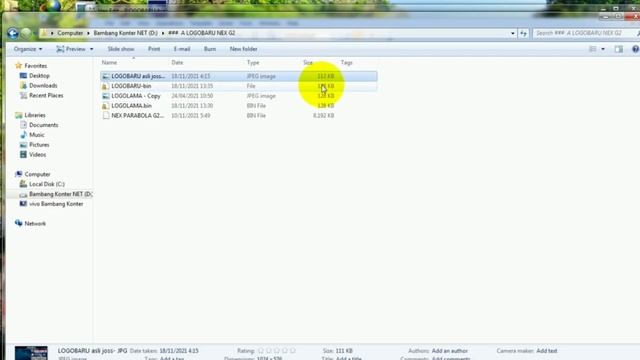The width and height of the screenshot is (640, 360).
Task: Click Burn in the toolbar
Action: tap(210, 49)
